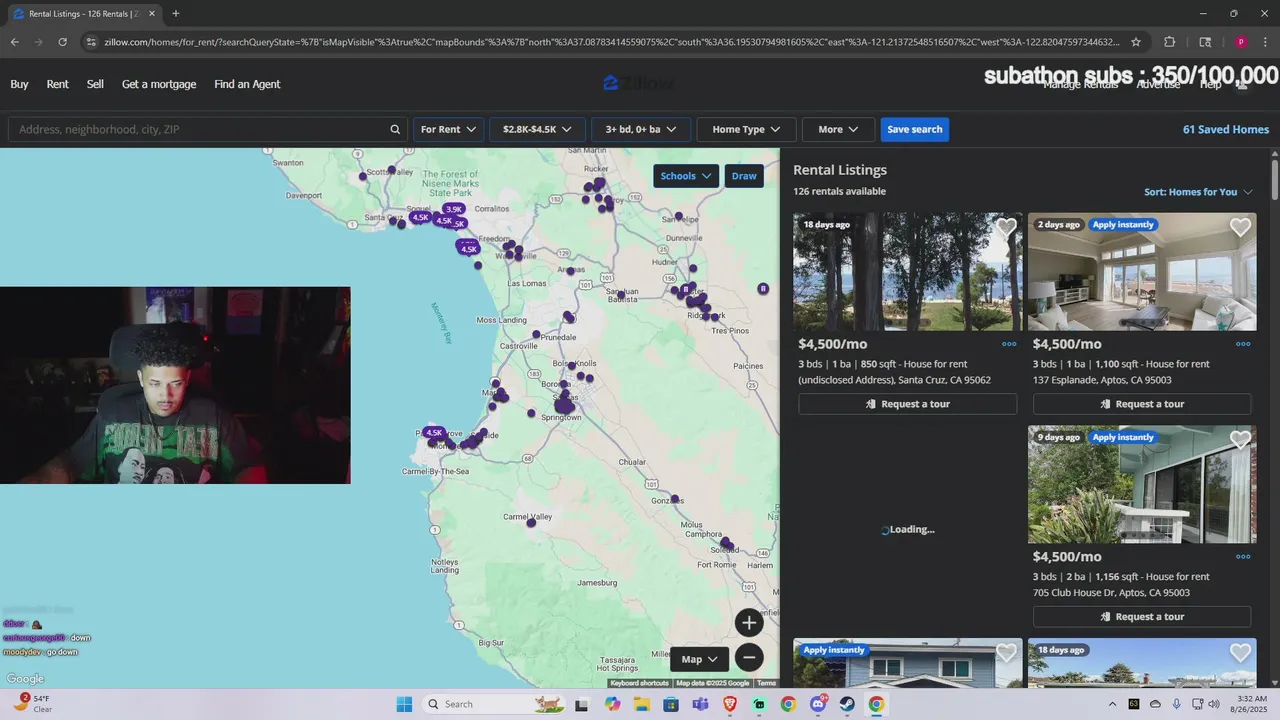
Task: Zoom in on the map
Action: pyautogui.click(x=749, y=622)
